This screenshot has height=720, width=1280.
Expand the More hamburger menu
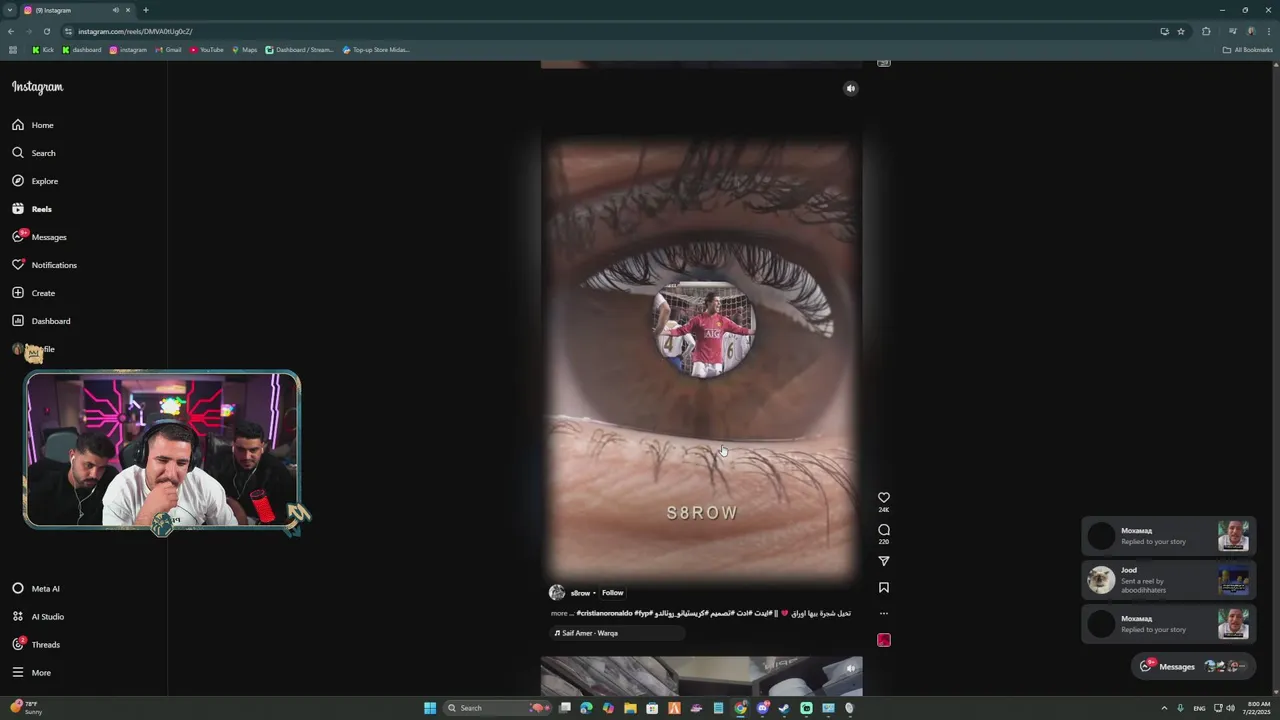tap(31, 673)
